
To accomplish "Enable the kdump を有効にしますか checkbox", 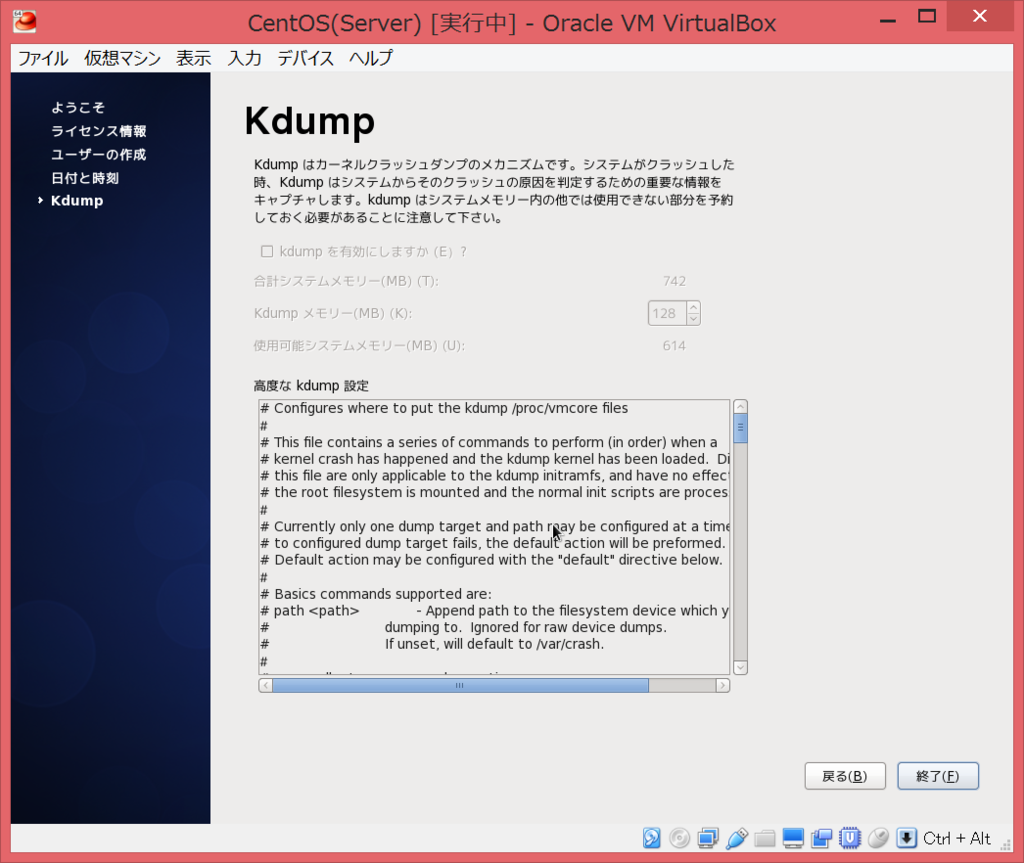I will (266, 252).
